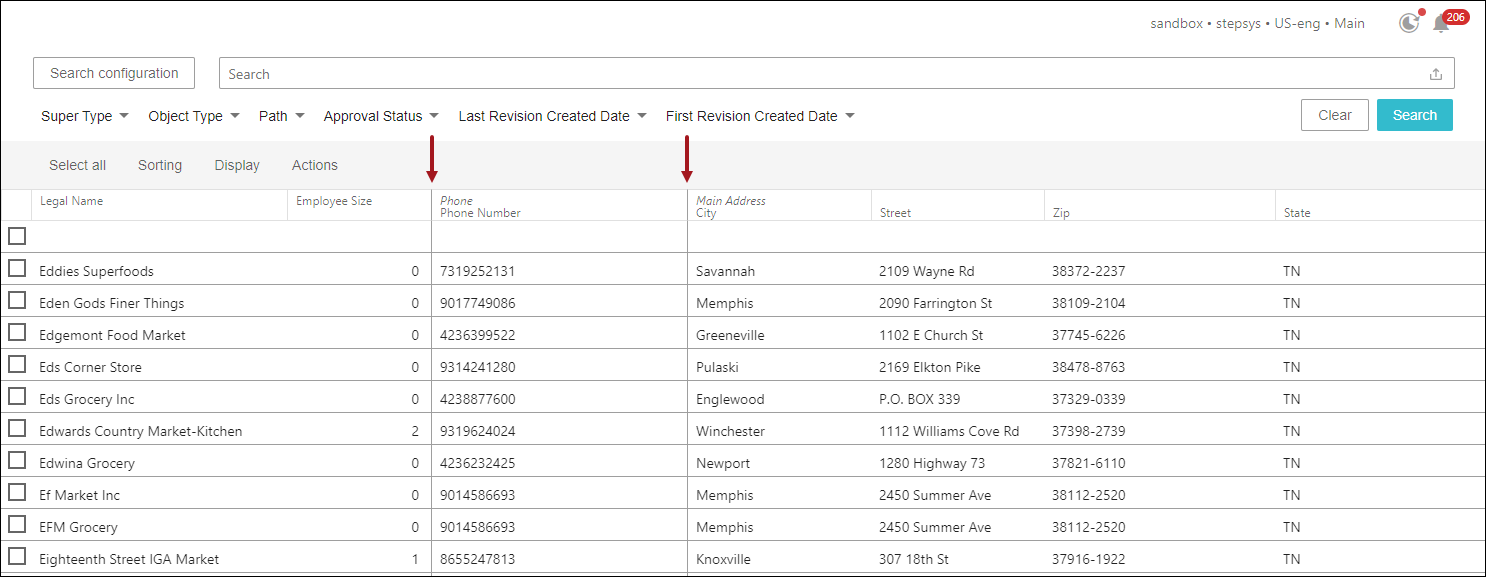Toggle the header select-all row checkbox
Image resolution: width=1486 pixels, height=577 pixels.
[x=17, y=237]
